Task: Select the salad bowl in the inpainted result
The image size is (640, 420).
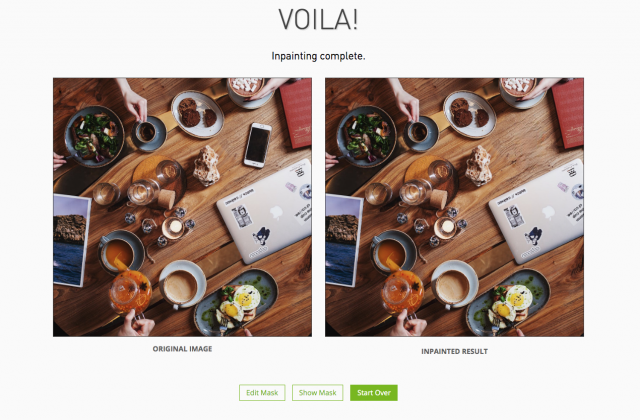Action: [367, 136]
